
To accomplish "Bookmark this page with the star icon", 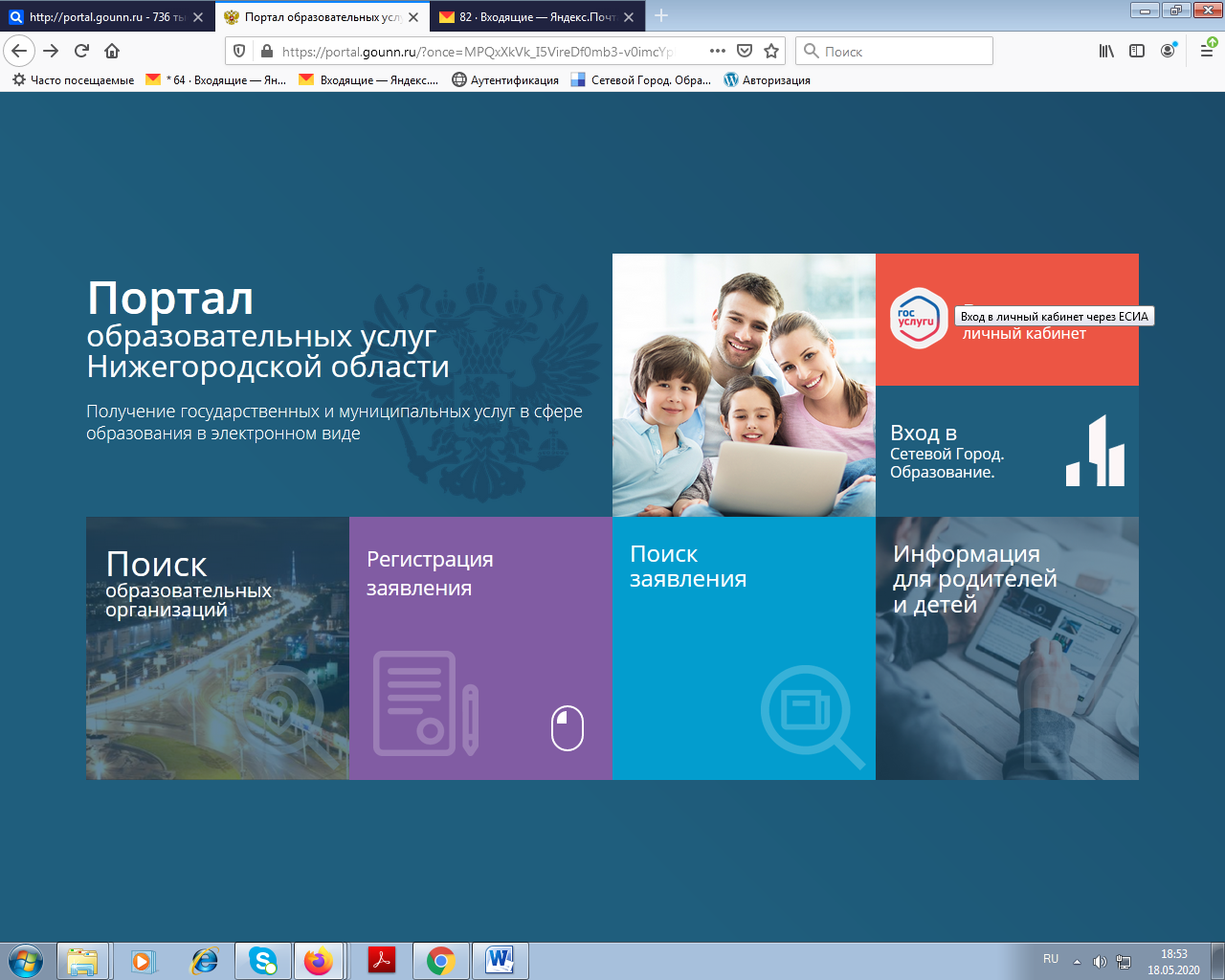I will (771, 51).
